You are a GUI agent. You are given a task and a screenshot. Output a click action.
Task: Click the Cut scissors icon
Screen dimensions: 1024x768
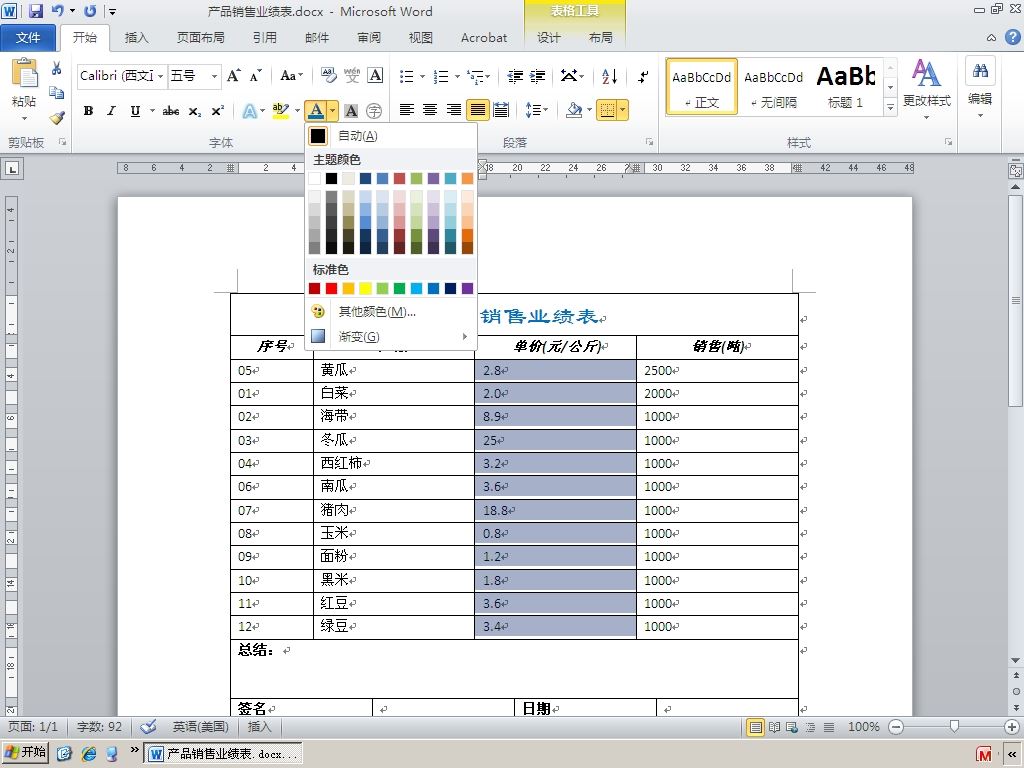(56, 69)
